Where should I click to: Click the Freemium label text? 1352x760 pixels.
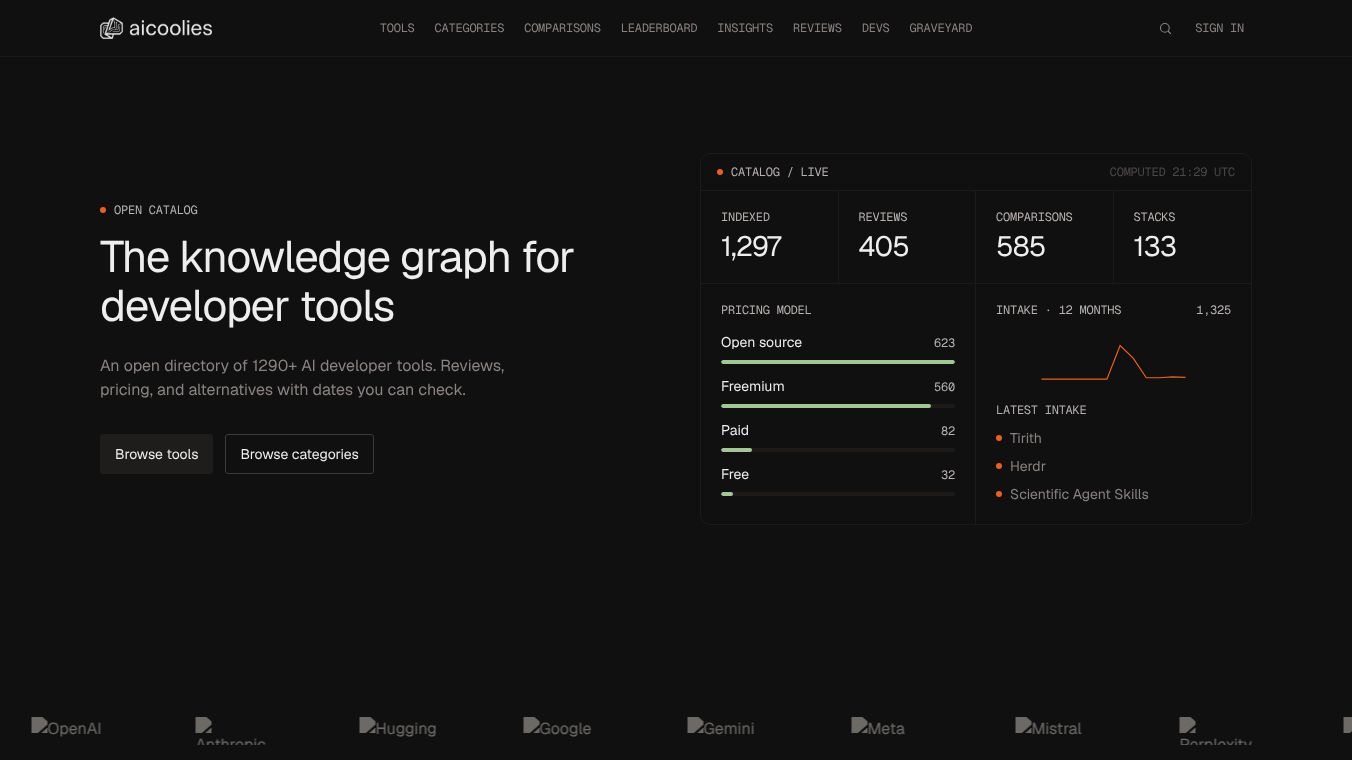point(752,386)
